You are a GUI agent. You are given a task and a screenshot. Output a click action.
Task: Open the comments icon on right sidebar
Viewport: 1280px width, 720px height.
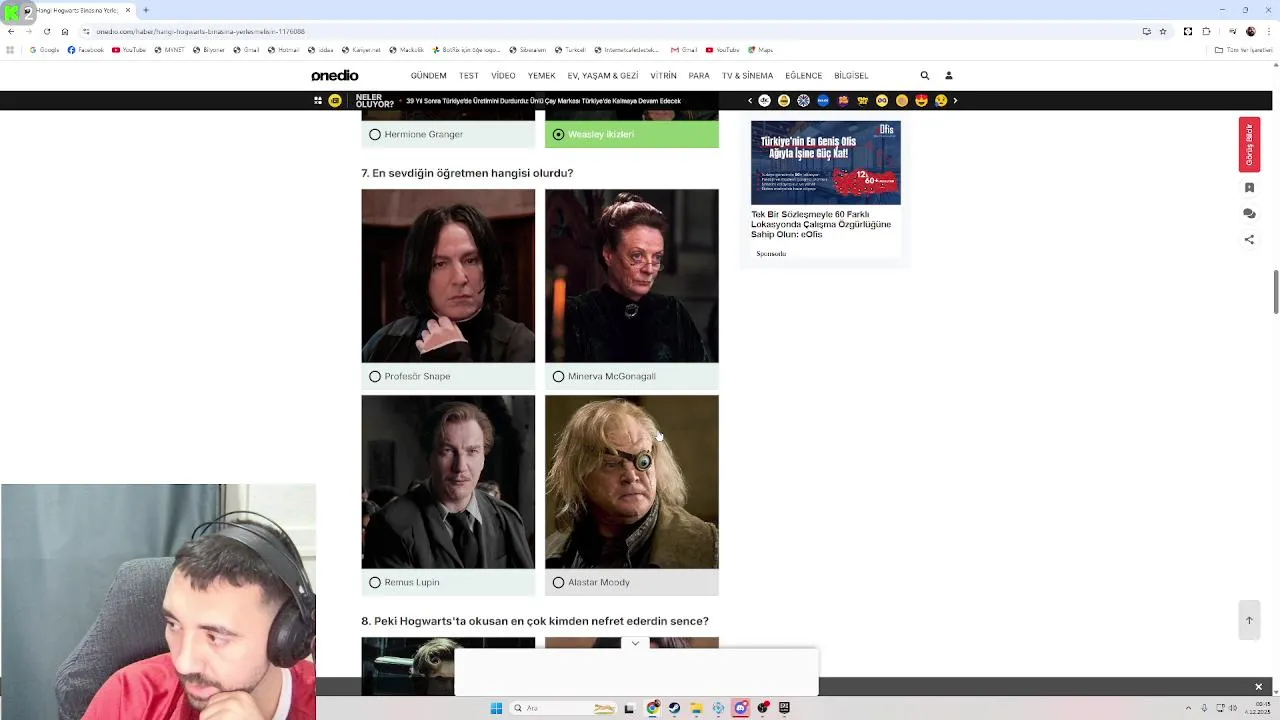tap(1249, 213)
